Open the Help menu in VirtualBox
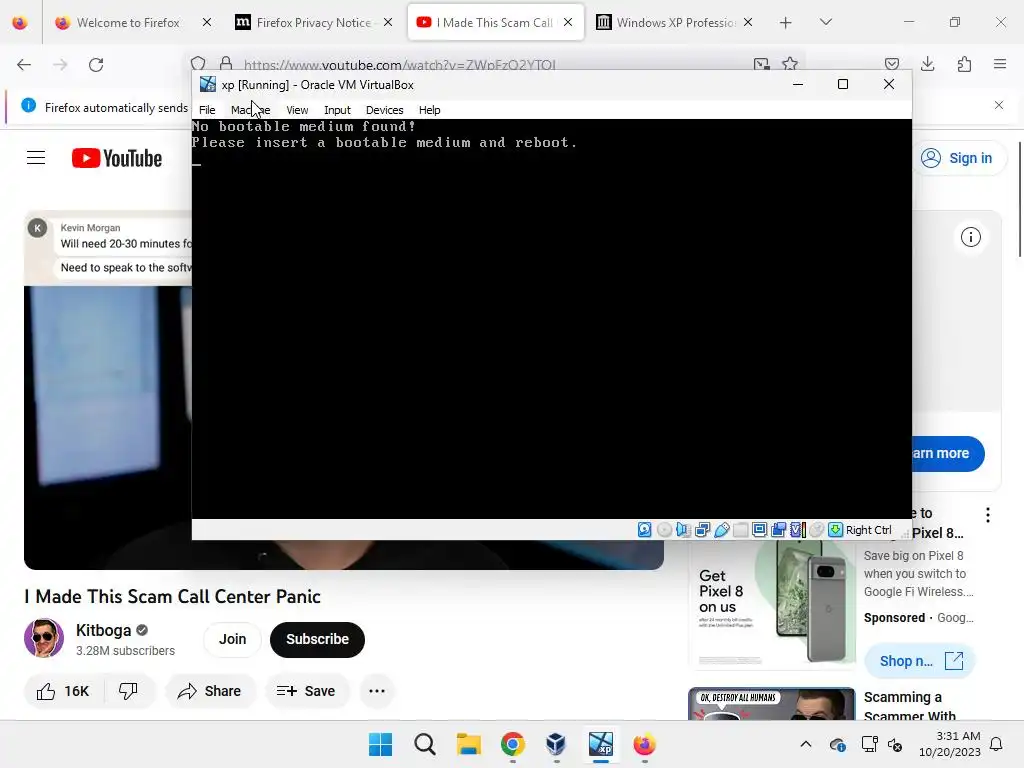This screenshot has height=768, width=1024. [430, 110]
